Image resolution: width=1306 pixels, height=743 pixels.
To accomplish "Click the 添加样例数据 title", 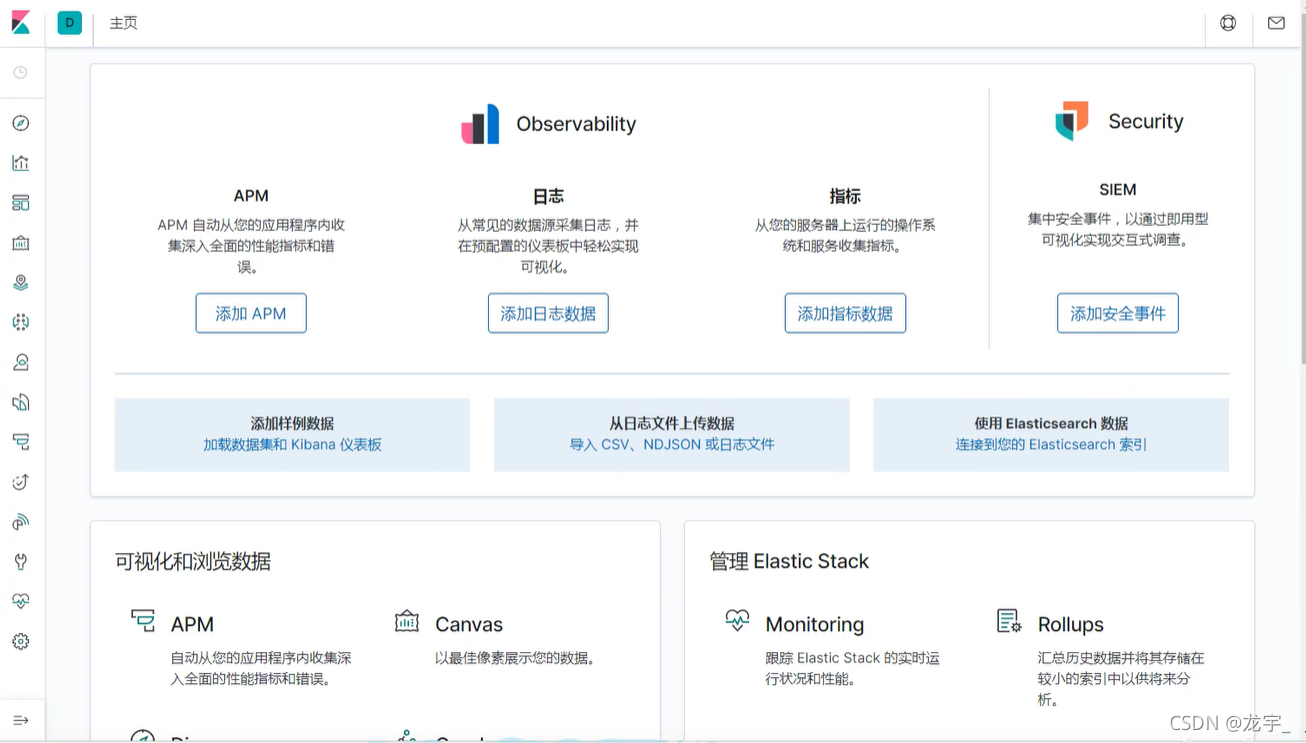I will [293, 423].
